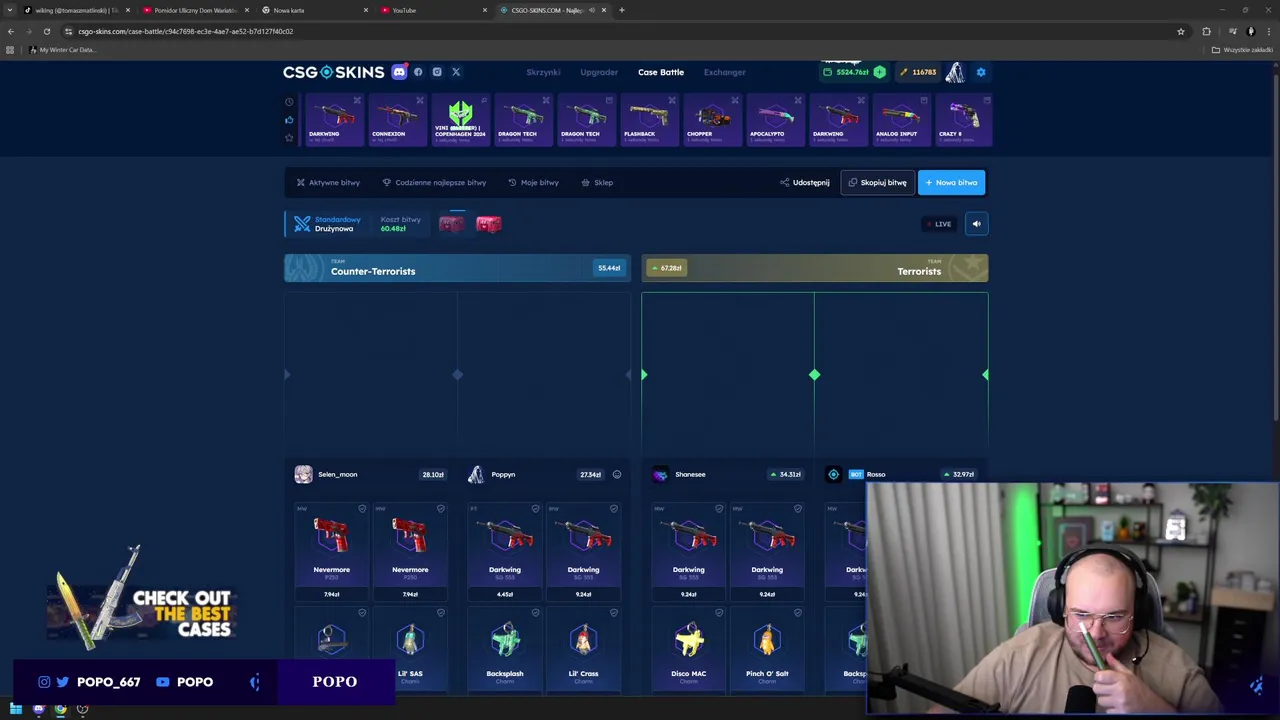
Task: Open the Windows Start button
Action: point(16,709)
